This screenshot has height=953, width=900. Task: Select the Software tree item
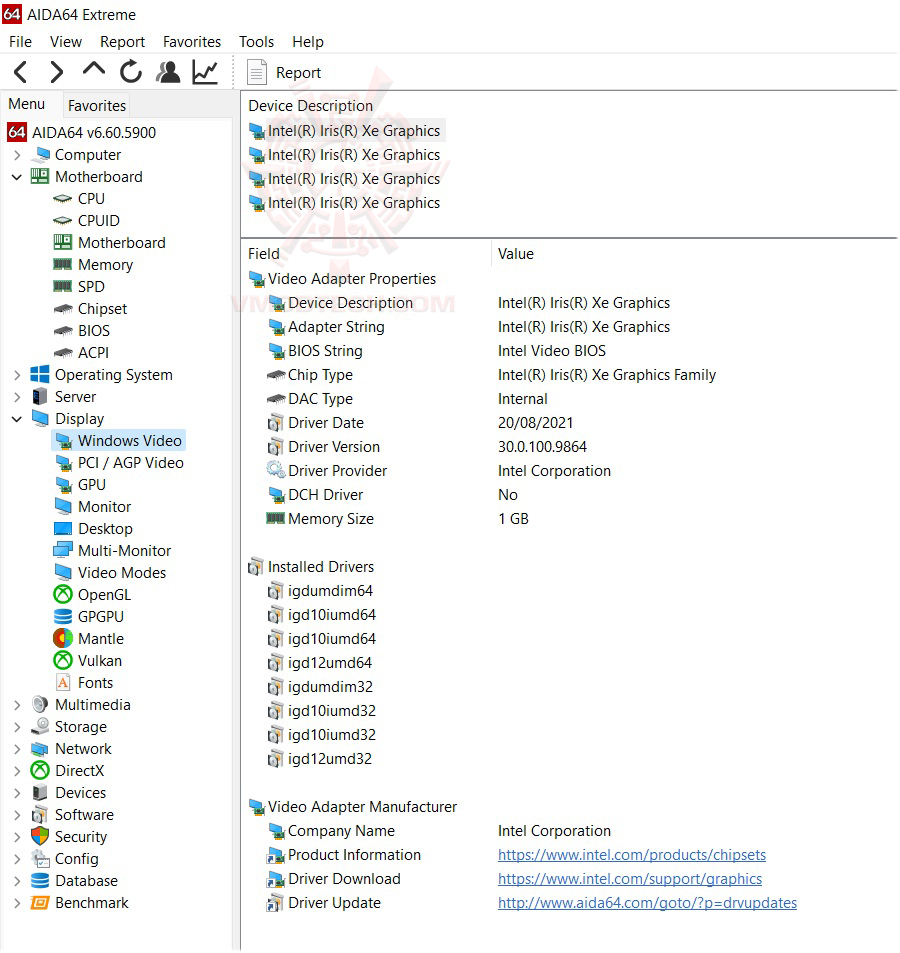pyautogui.click(x=84, y=815)
